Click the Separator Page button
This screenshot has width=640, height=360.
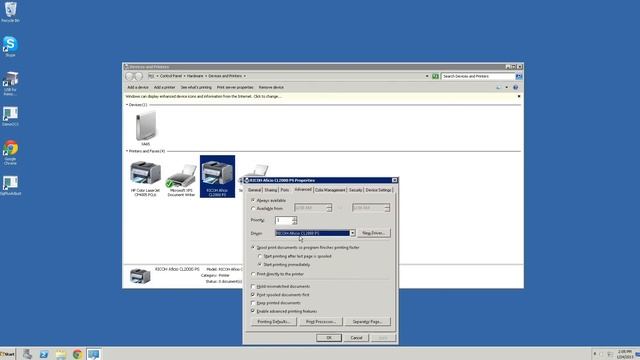[x=367, y=322]
